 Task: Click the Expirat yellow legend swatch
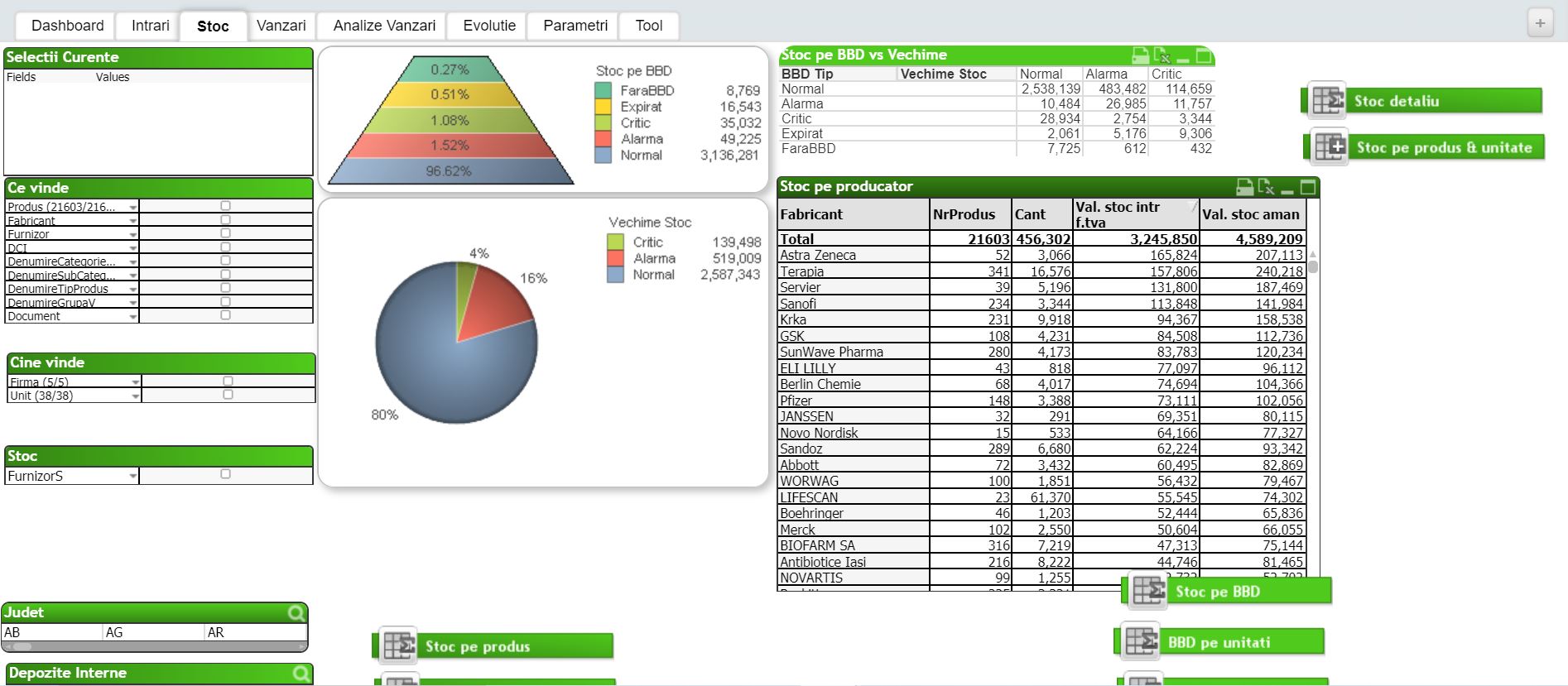click(x=603, y=107)
